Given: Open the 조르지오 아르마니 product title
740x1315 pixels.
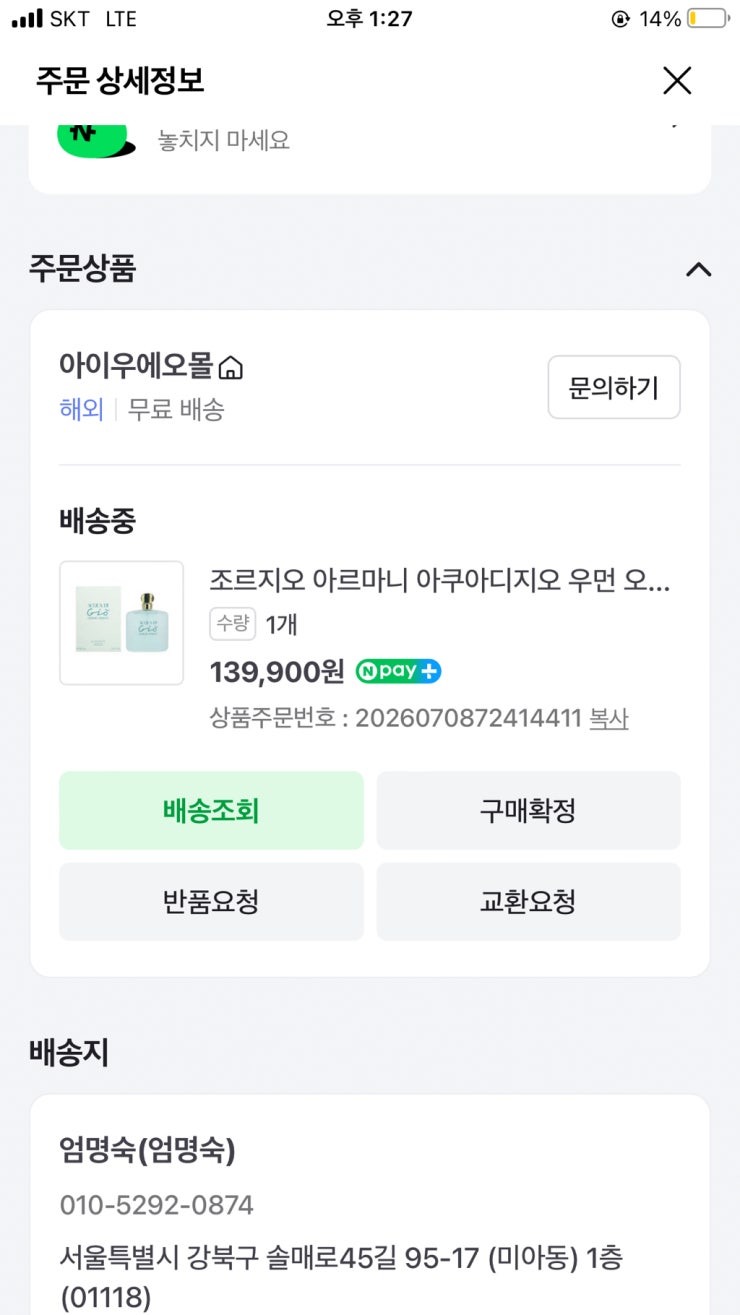Looking at the screenshot, I should pos(440,580).
